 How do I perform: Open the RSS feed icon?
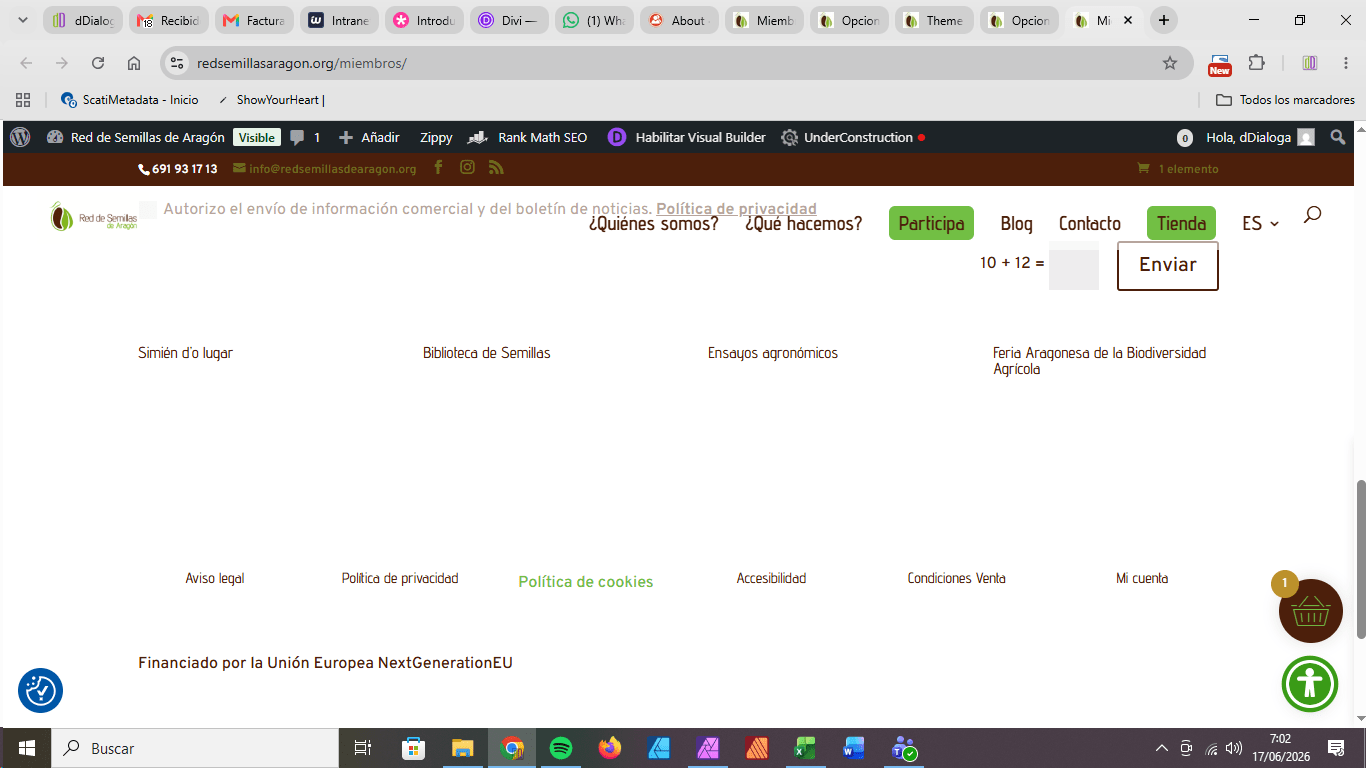(496, 167)
